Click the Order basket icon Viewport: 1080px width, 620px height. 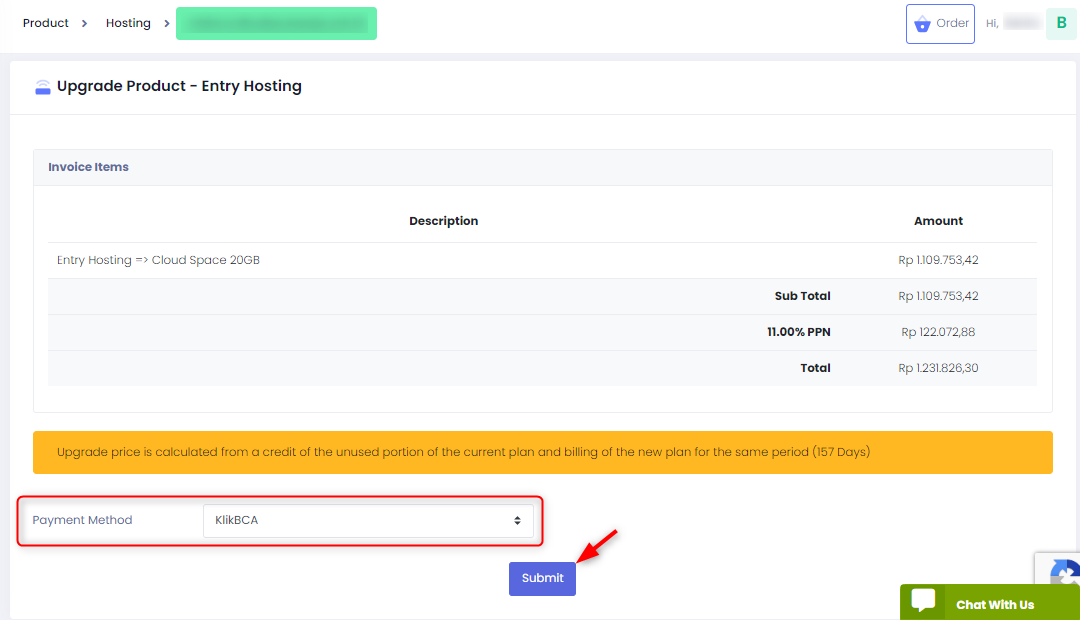pos(922,24)
